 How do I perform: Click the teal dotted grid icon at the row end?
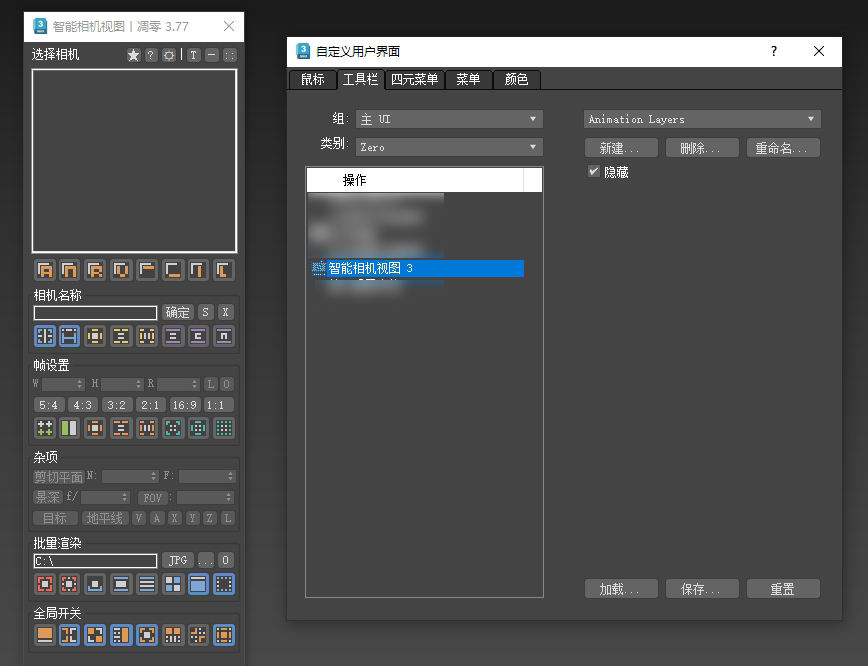pyautogui.click(x=224, y=428)
